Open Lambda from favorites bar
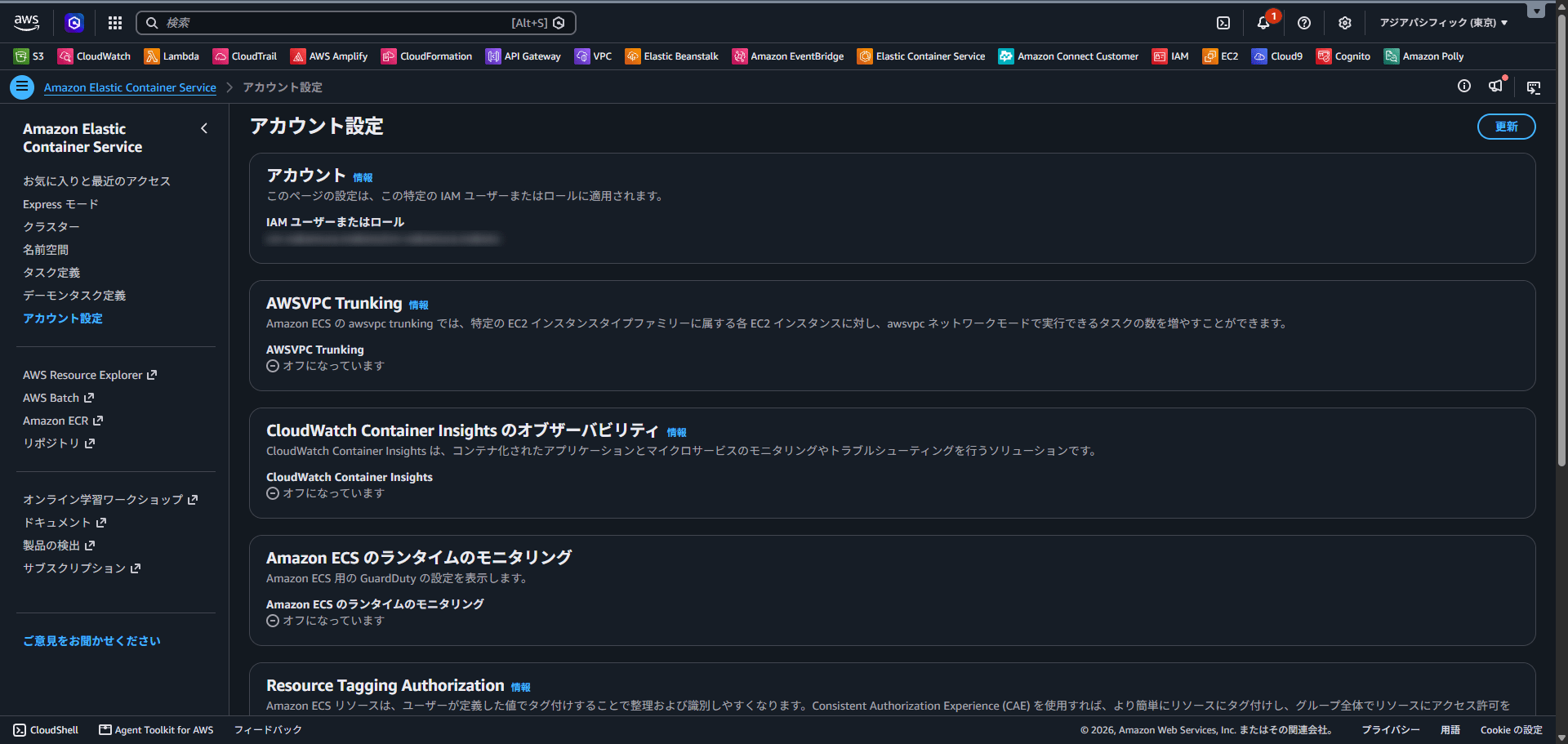This screenshot has width=1568, height=744. tap(171, 56)
